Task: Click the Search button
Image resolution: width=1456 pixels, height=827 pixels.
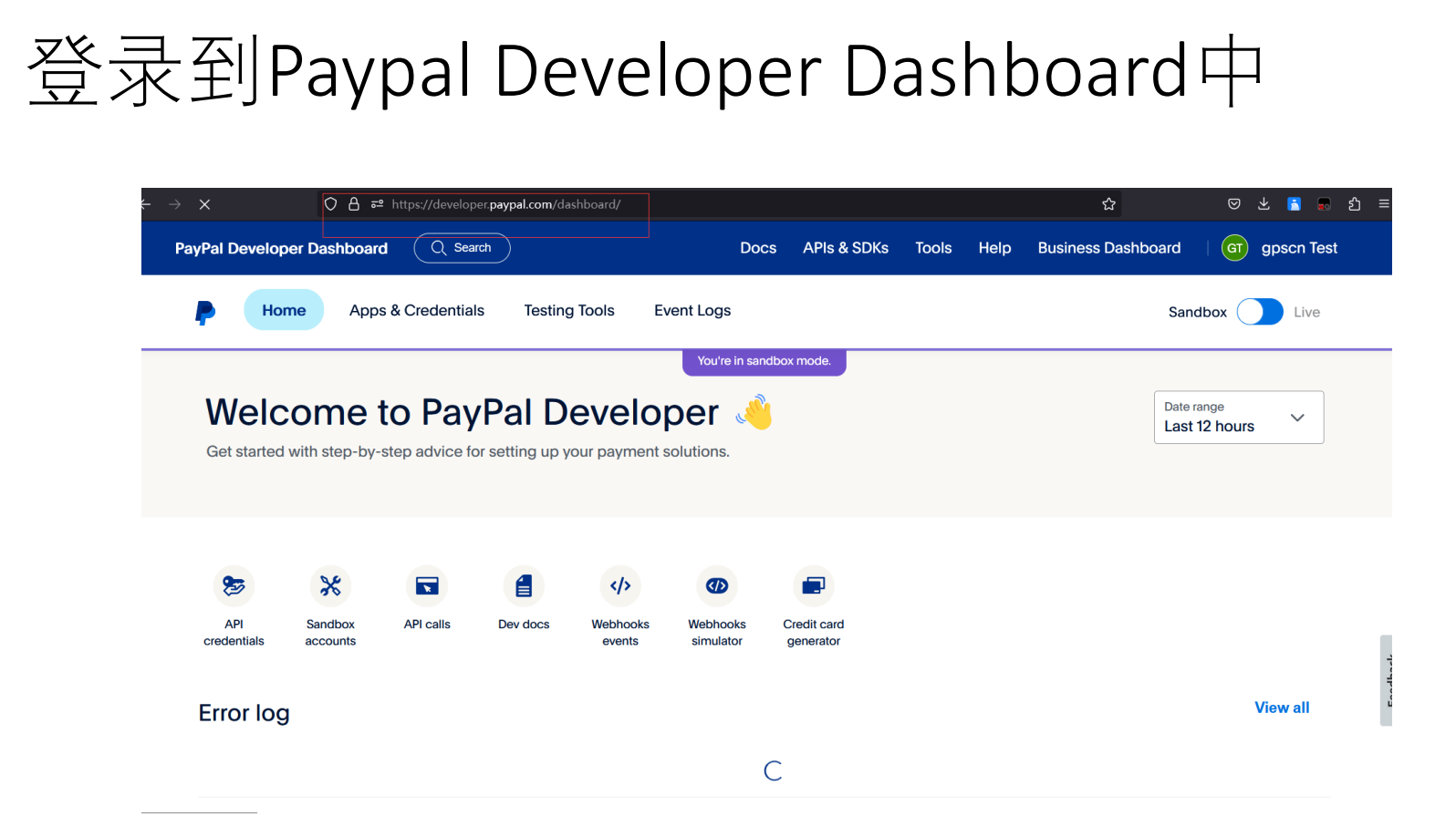Action: [x=462, y=248]
